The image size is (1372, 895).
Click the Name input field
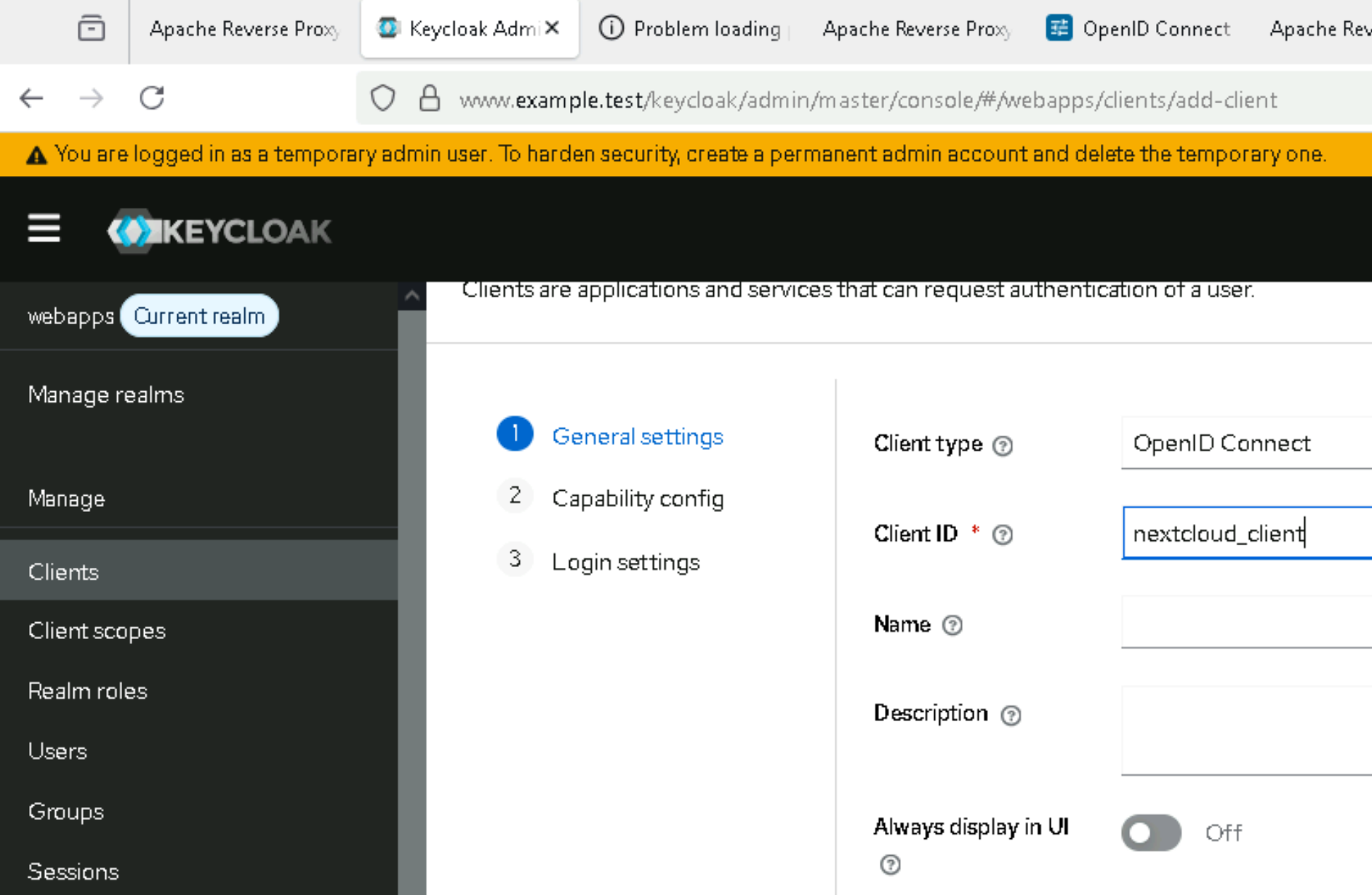coord(1246,622)
